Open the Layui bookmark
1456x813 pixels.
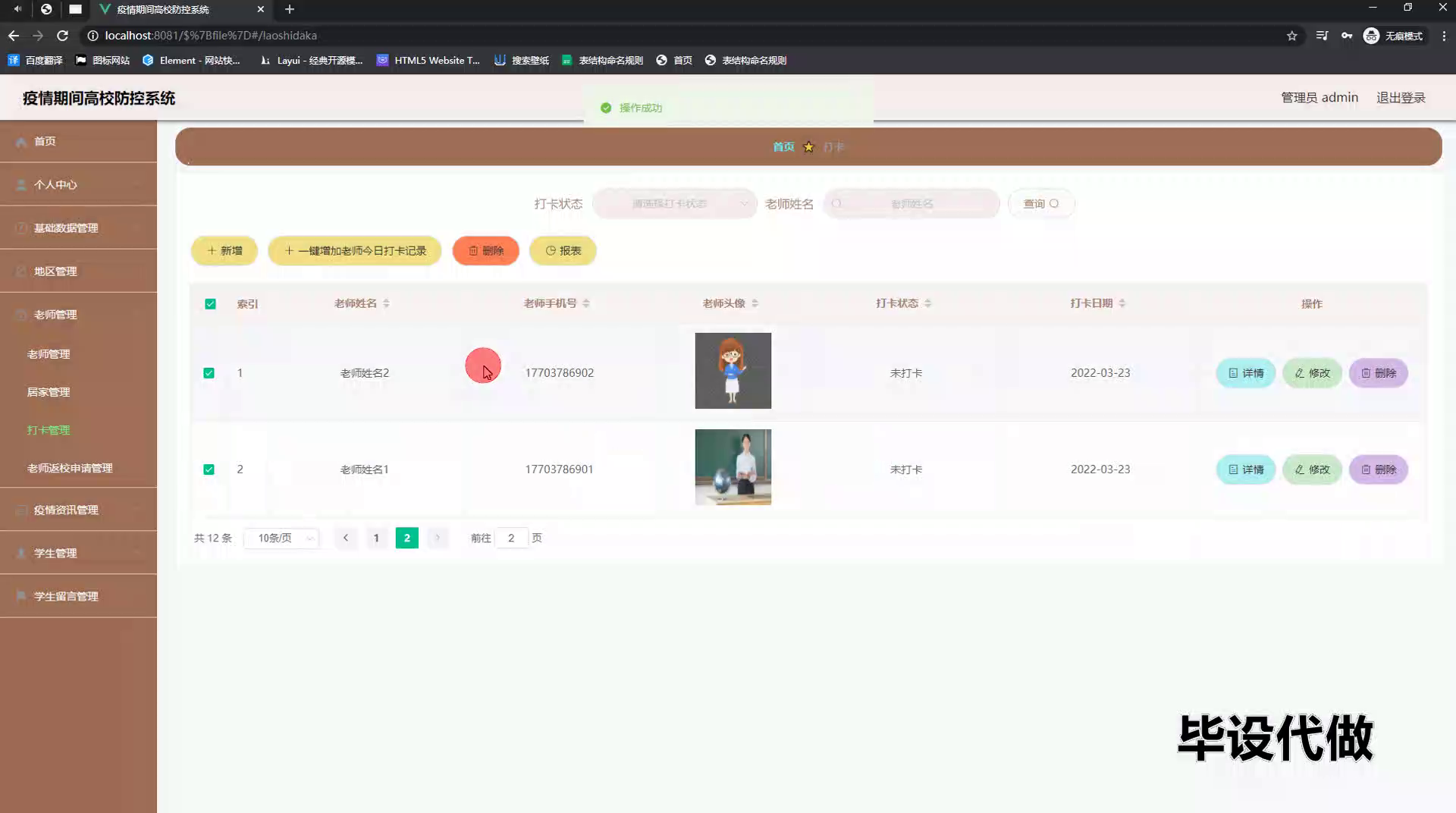pyautogui.click(x=311, y=60)
